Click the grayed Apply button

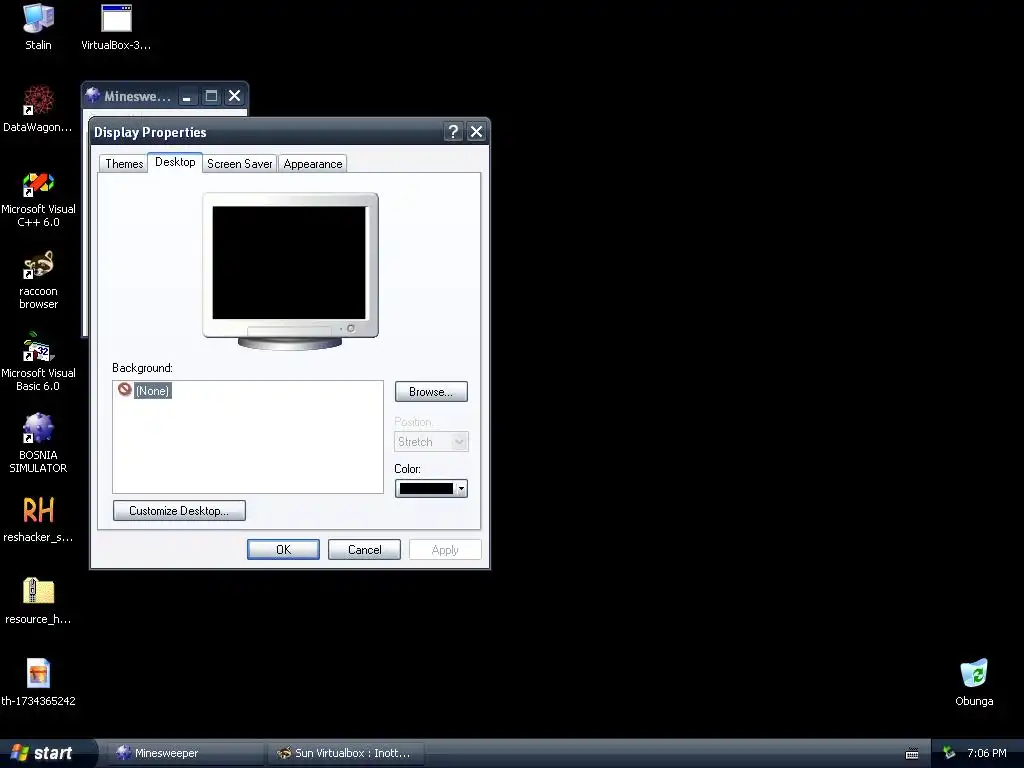pyautogui.click(x=445, y=550)
